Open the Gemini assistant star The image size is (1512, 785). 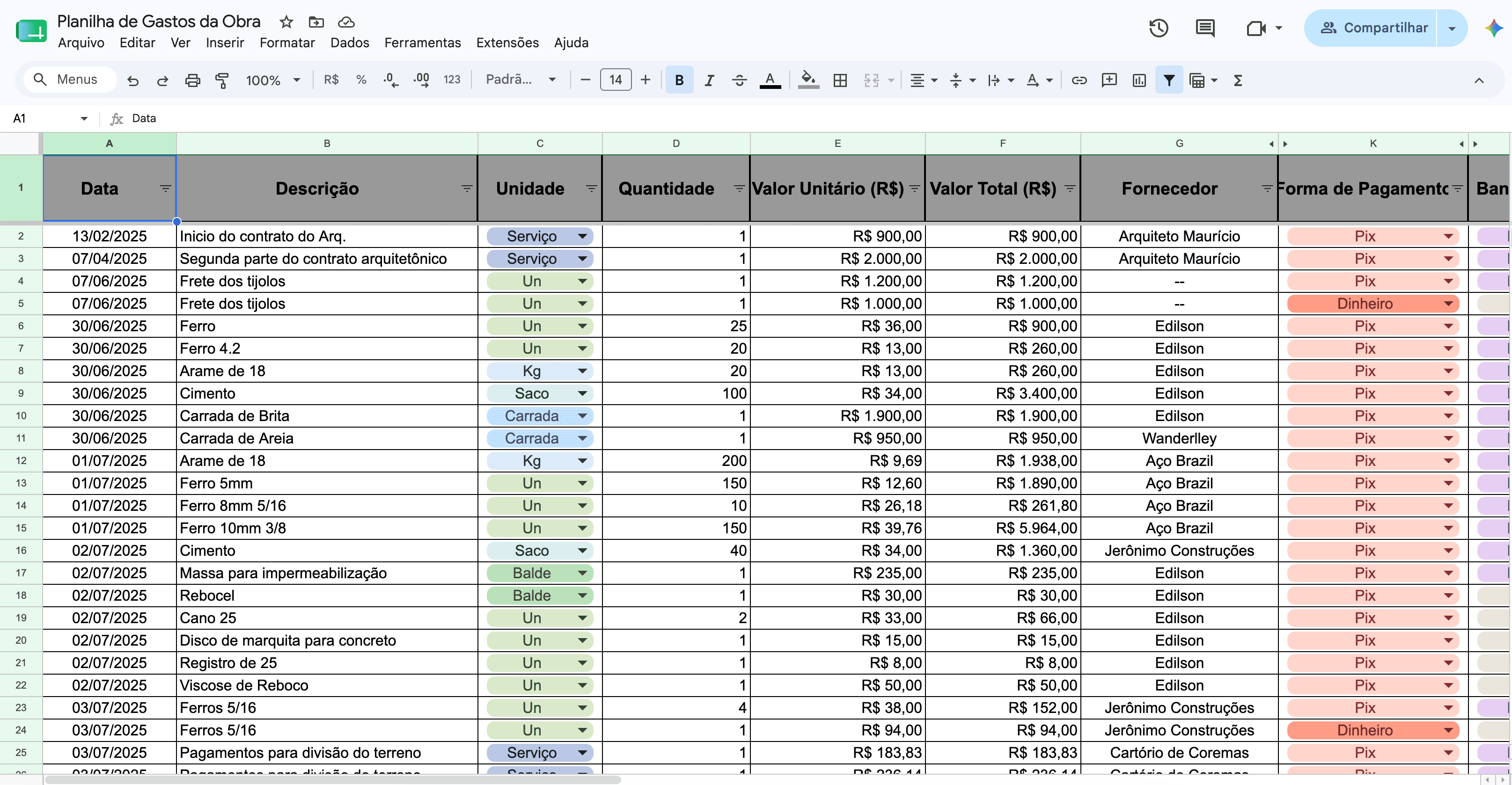(x=1494, y=28)
